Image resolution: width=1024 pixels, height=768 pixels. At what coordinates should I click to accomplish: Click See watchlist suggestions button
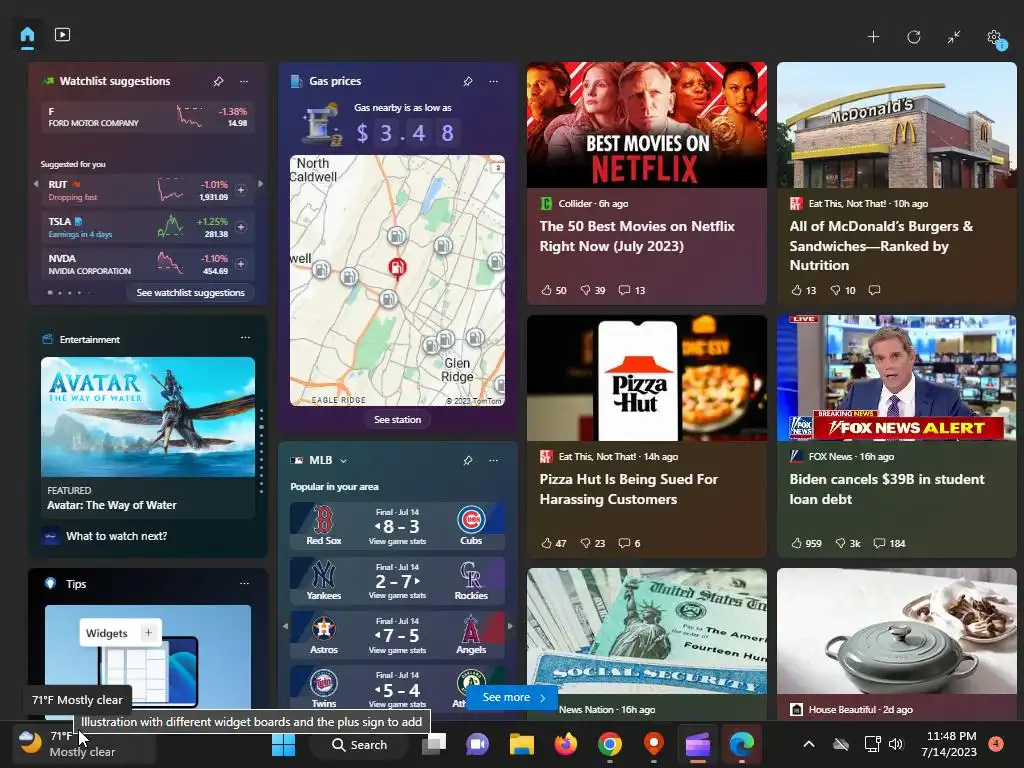(190, 293)
